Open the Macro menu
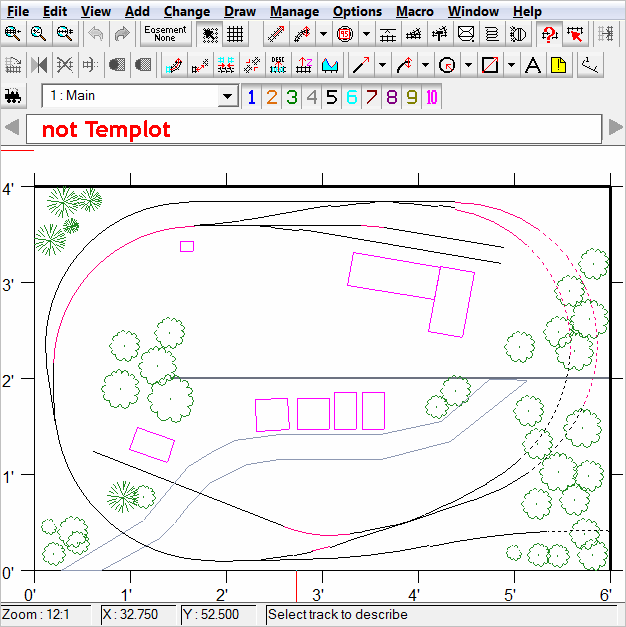The width and height of the screenshot is (626, 627). [414, 11]
